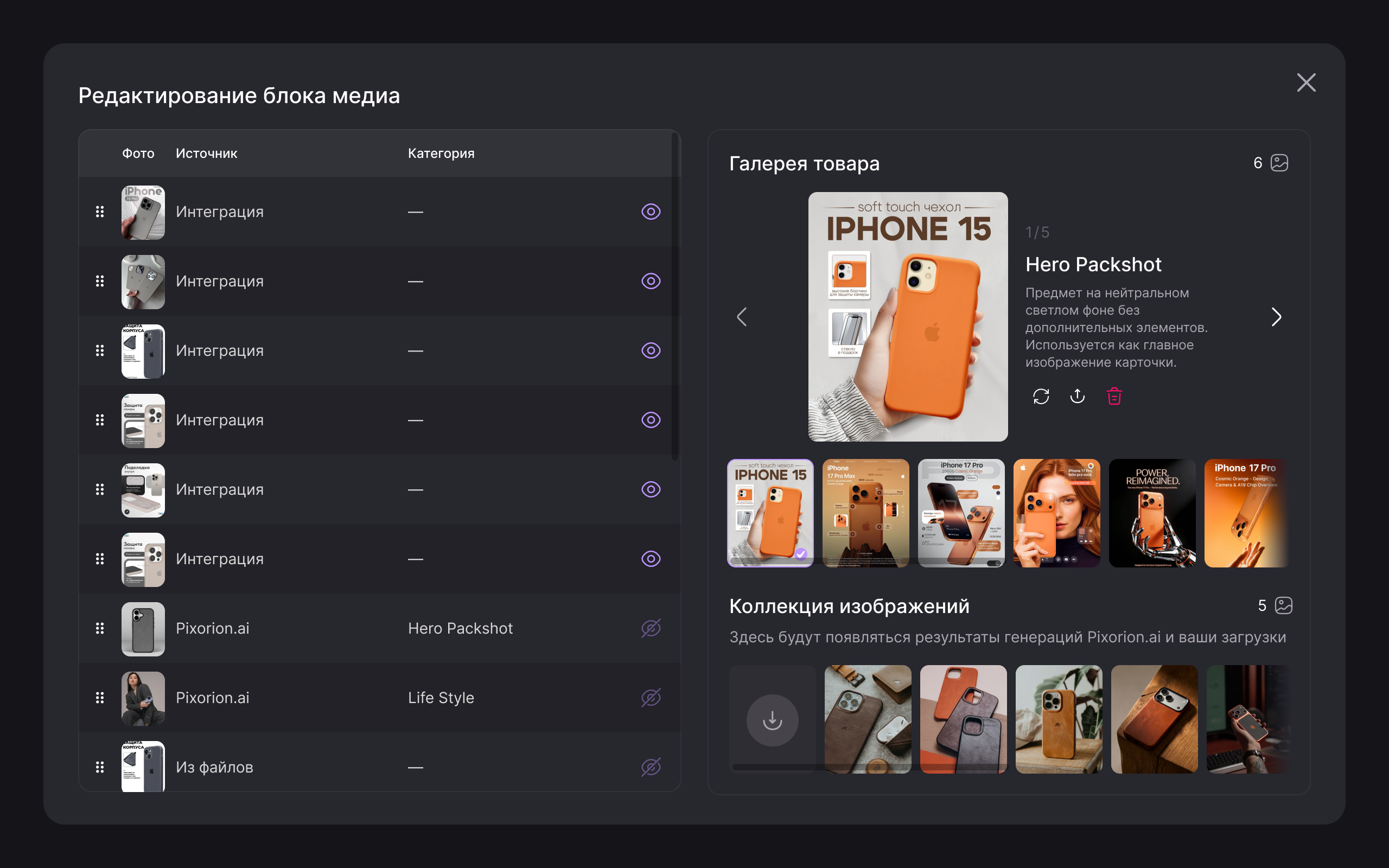This screenshot has height=868, width=1389.
Task: Click the download button in the image collection
Action: tap(772, 720)
